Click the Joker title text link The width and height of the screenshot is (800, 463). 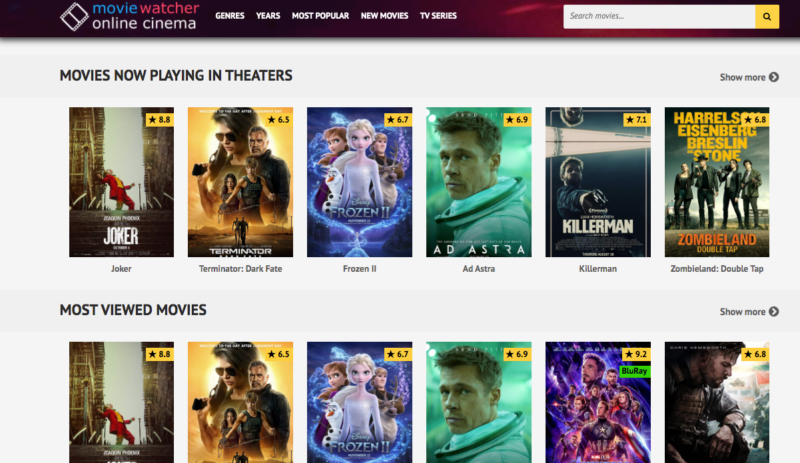[x=121, y=269]
